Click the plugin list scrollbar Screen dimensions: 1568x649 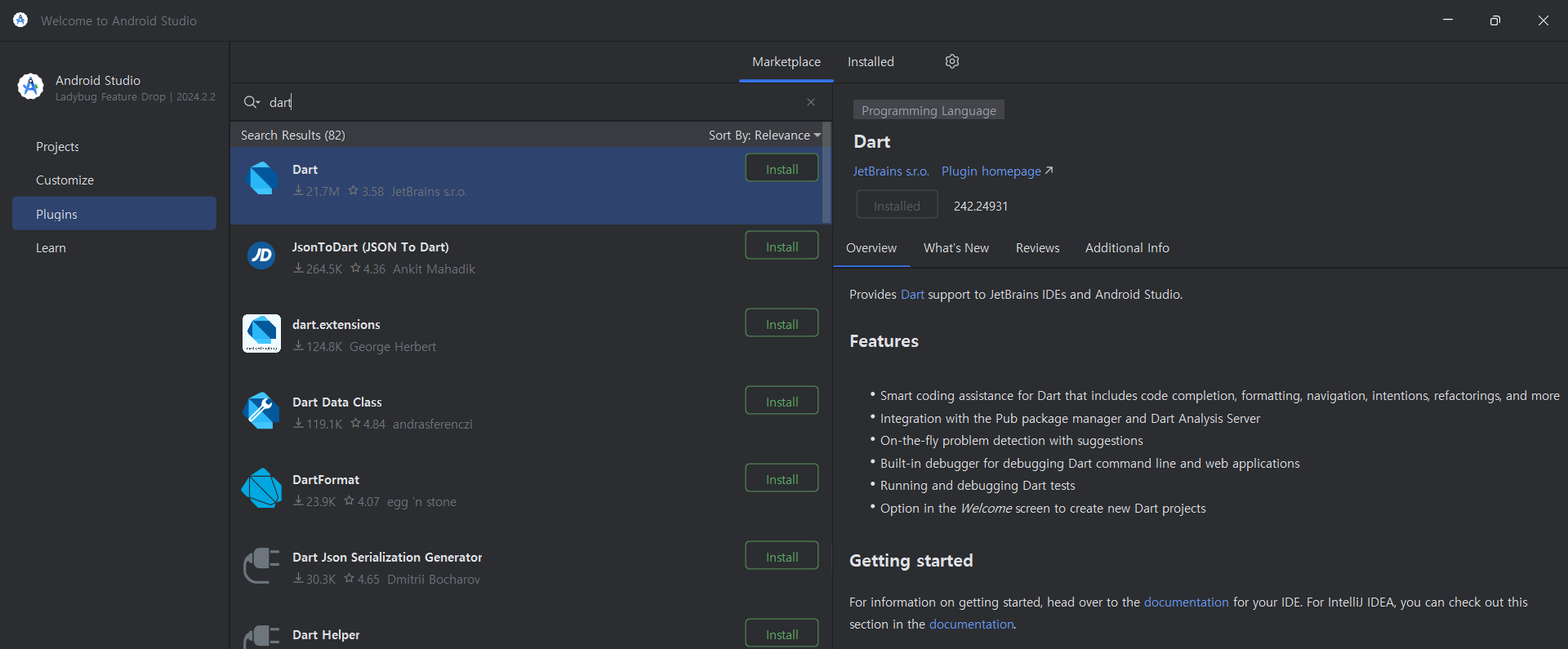826,173
